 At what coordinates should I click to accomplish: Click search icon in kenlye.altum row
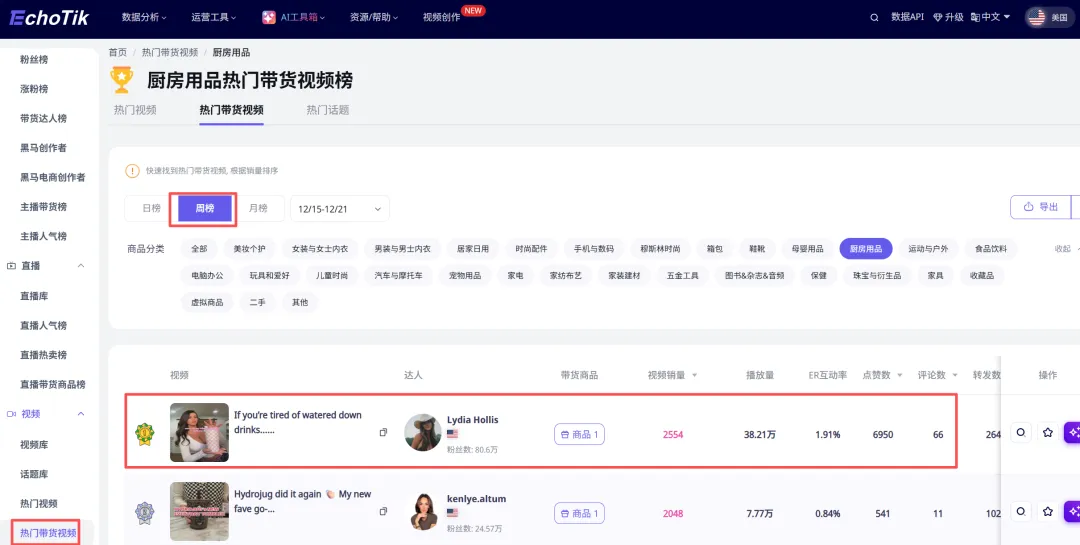click(x=1020, y=511)
